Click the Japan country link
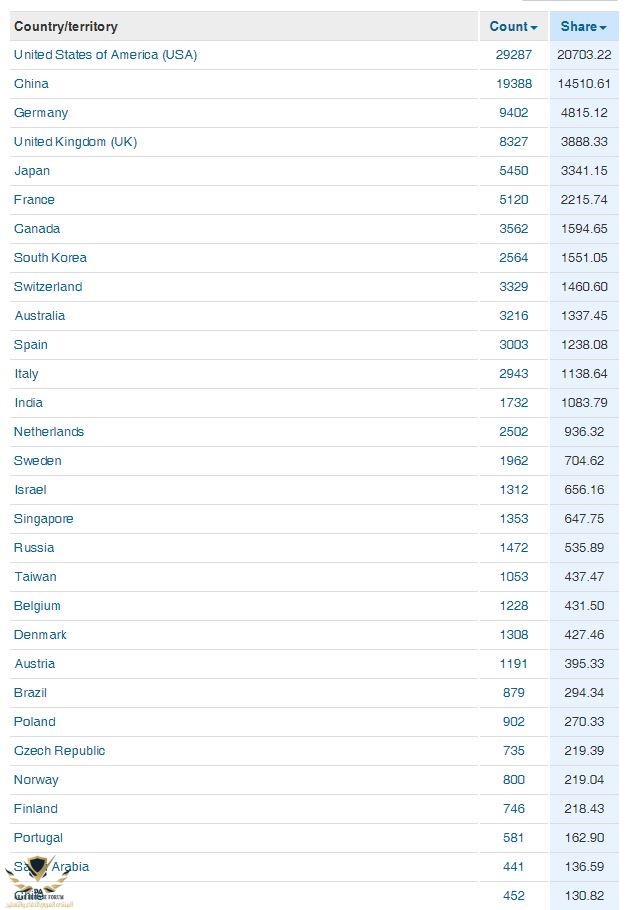Screen dimensions: 628x910 [x=32, y=171]
